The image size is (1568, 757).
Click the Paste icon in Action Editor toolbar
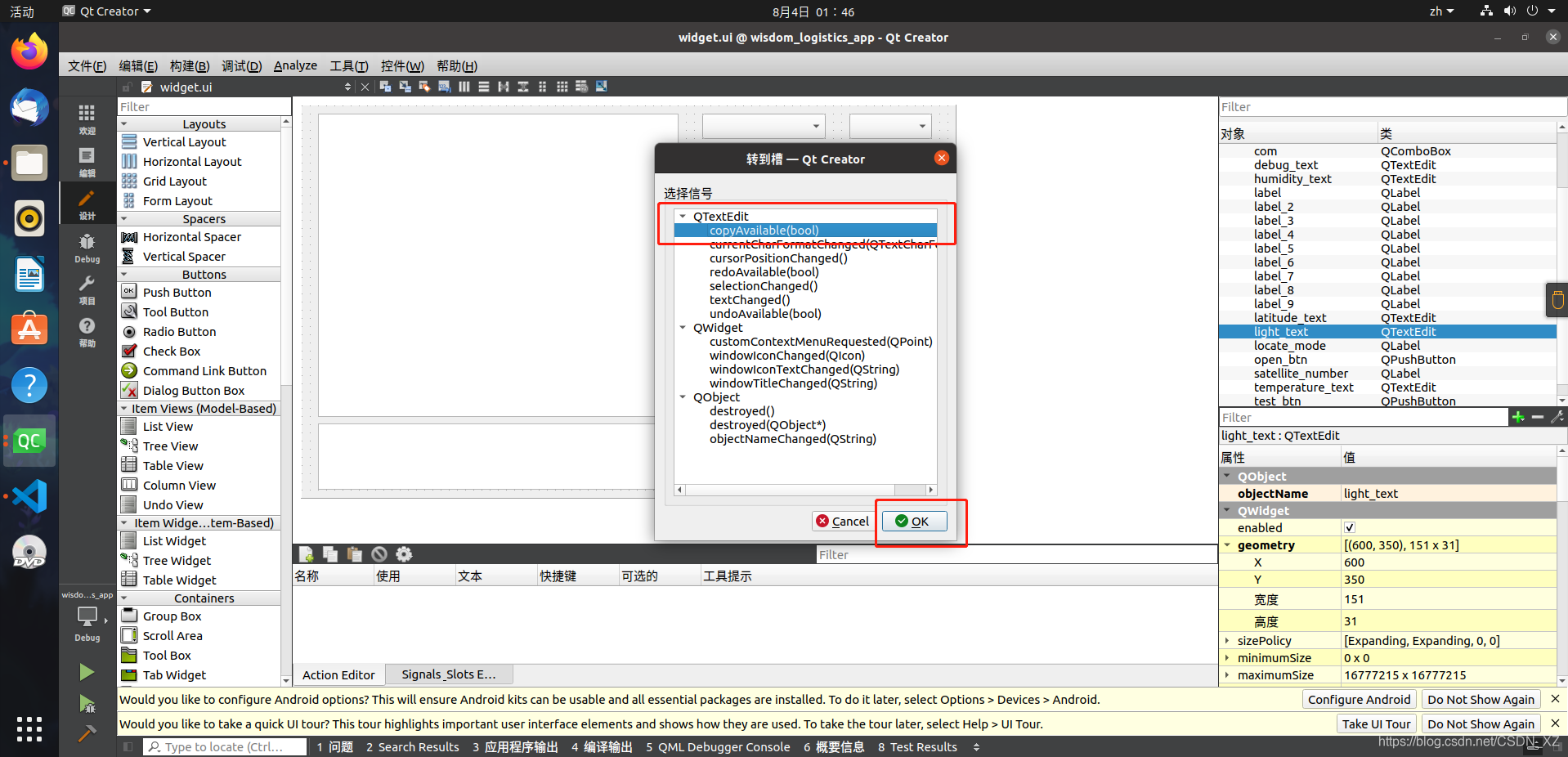pyautogui.click(x=355, y=554)
